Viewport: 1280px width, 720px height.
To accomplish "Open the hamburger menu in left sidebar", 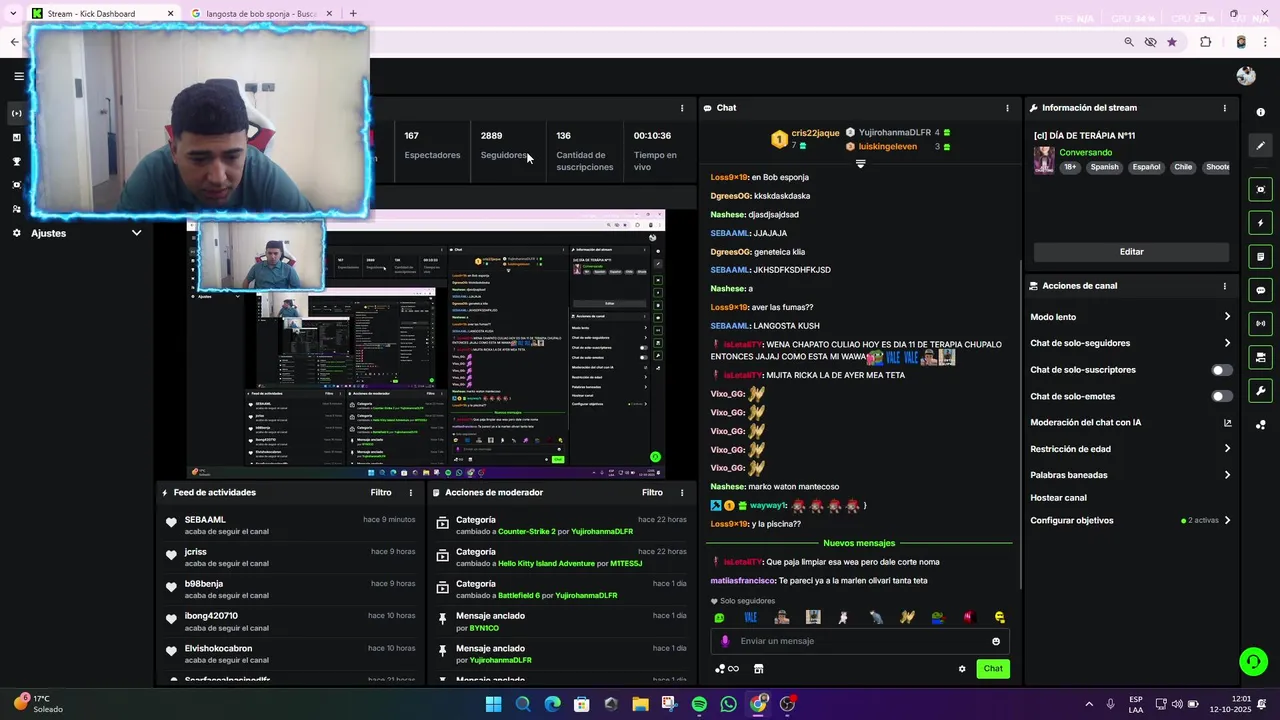I will [18, 76].
